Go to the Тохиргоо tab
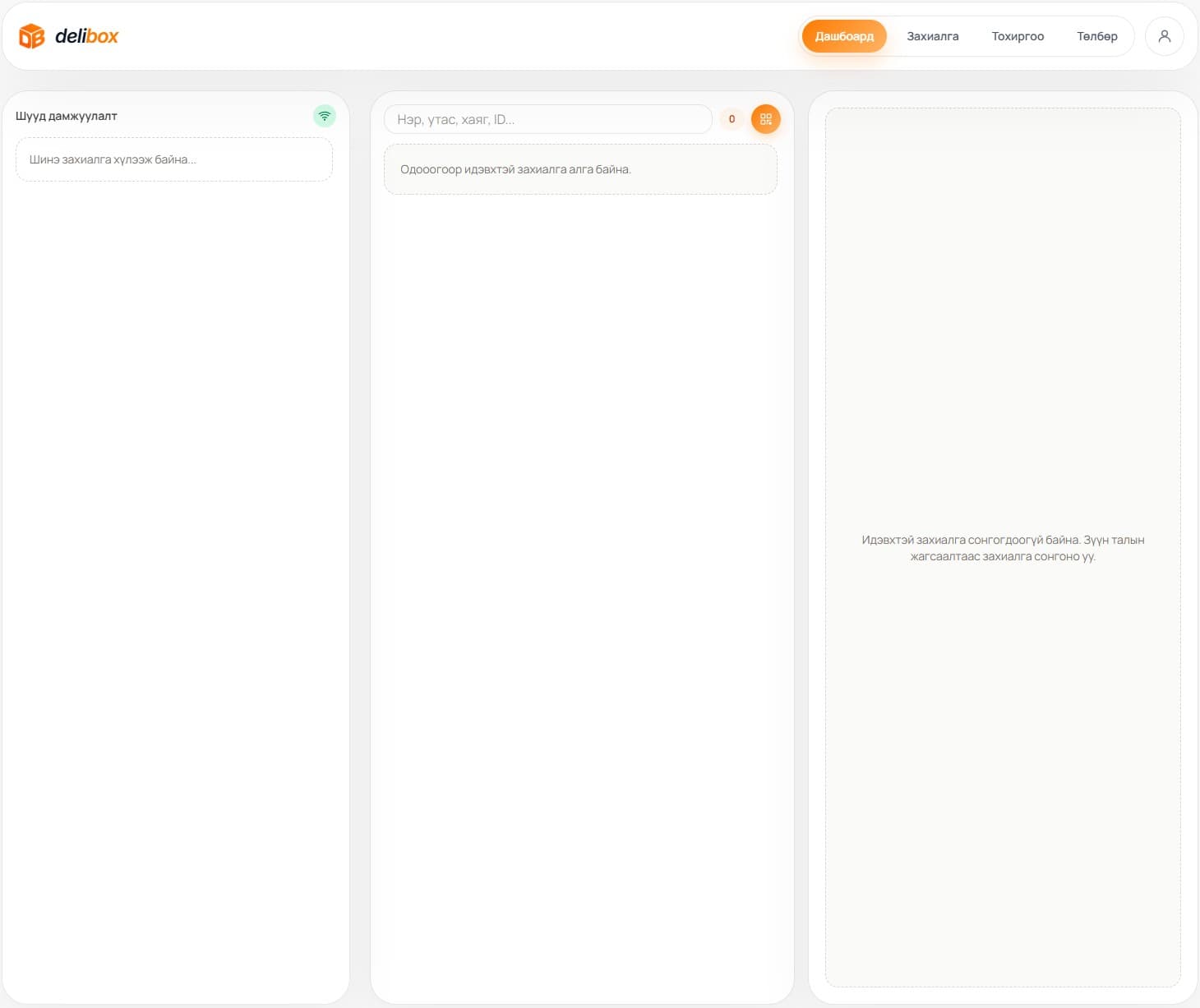The height and width of the screenshot is (1008, 1200). pos(1018,36)
